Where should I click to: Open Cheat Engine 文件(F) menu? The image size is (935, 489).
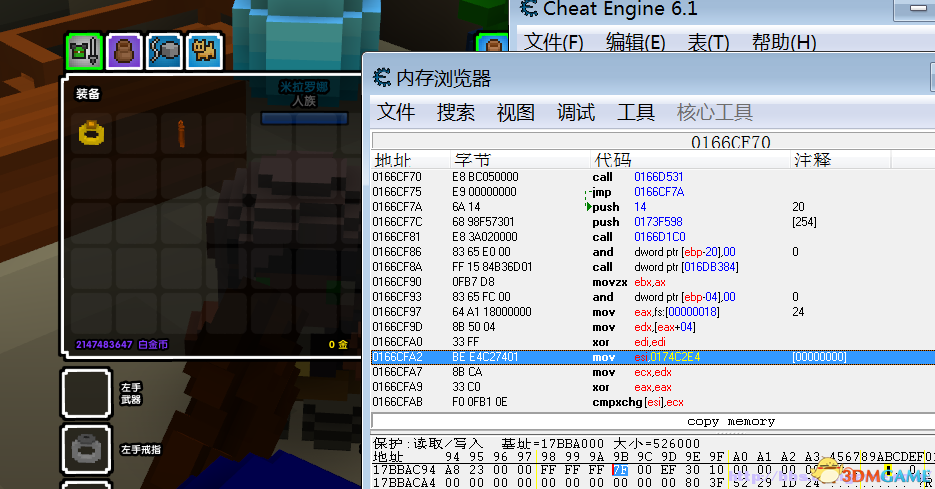pos(553,42)
